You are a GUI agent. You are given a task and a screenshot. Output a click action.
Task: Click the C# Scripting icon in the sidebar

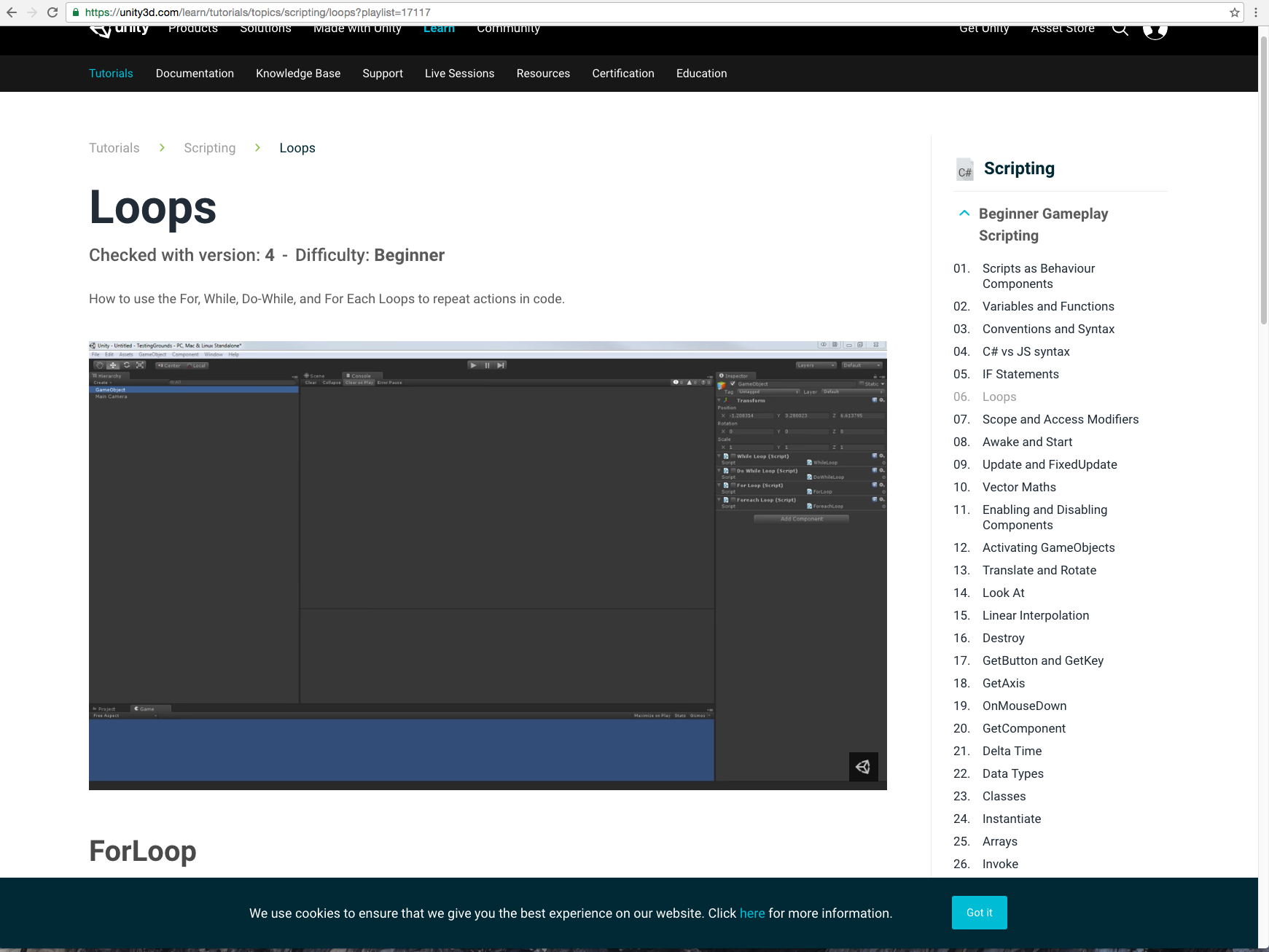point(965,169)
